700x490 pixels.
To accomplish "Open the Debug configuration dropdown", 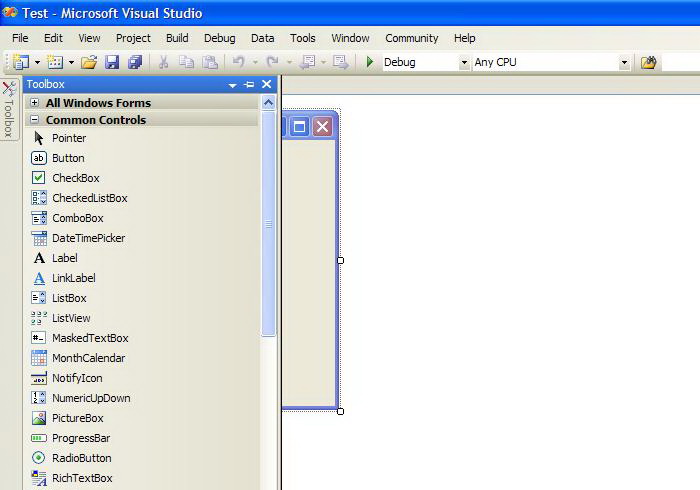I will (464, 62).
